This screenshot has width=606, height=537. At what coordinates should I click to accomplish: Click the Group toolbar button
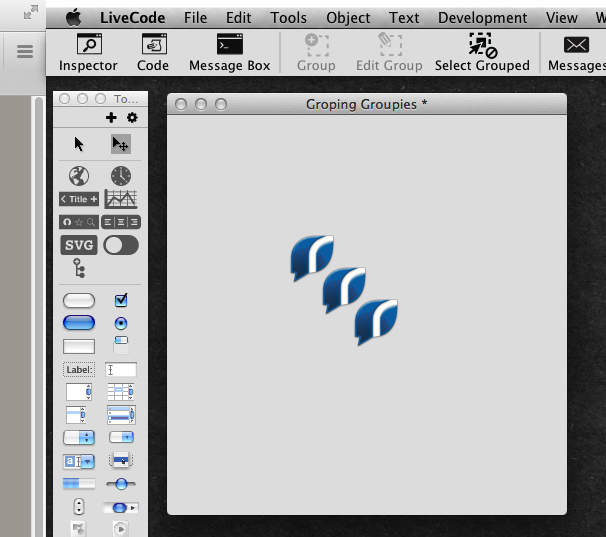(x=317, y=53)
